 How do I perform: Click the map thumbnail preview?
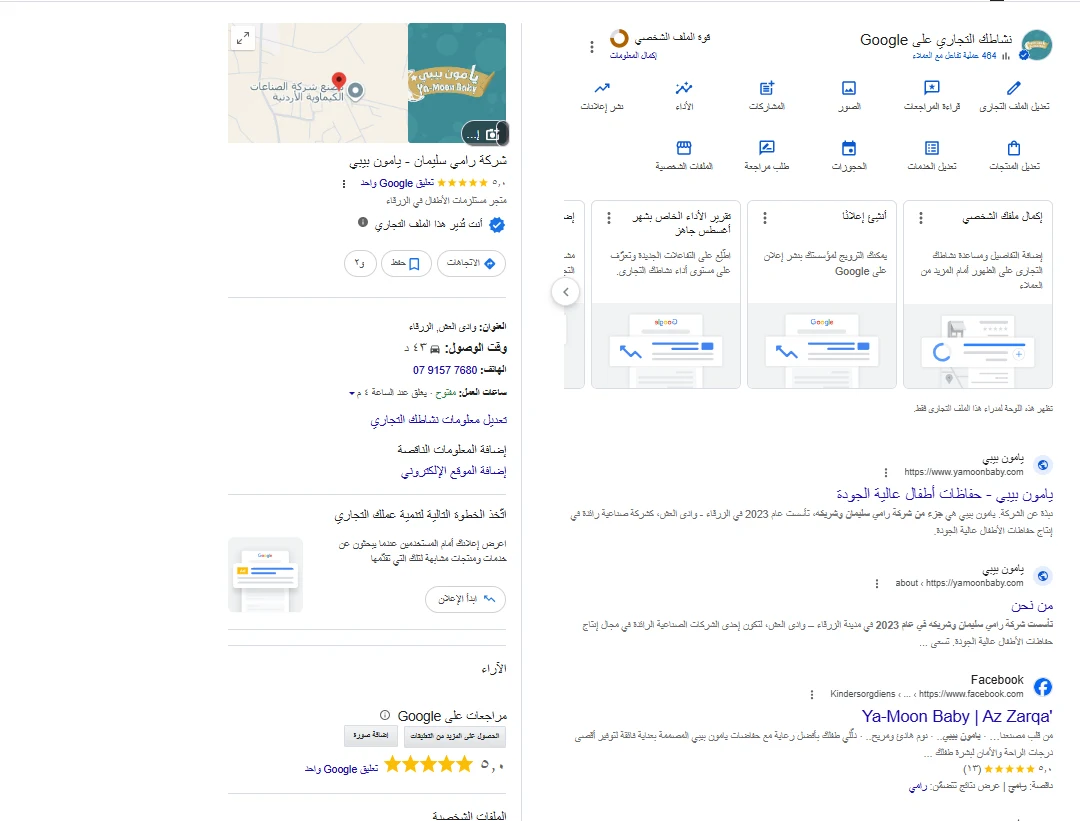pyautogui.click(x=318, y=83)
